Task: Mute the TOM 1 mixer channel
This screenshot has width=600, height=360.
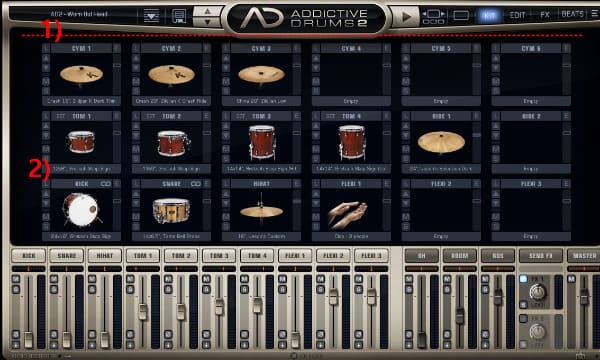Action: (130, 279)
